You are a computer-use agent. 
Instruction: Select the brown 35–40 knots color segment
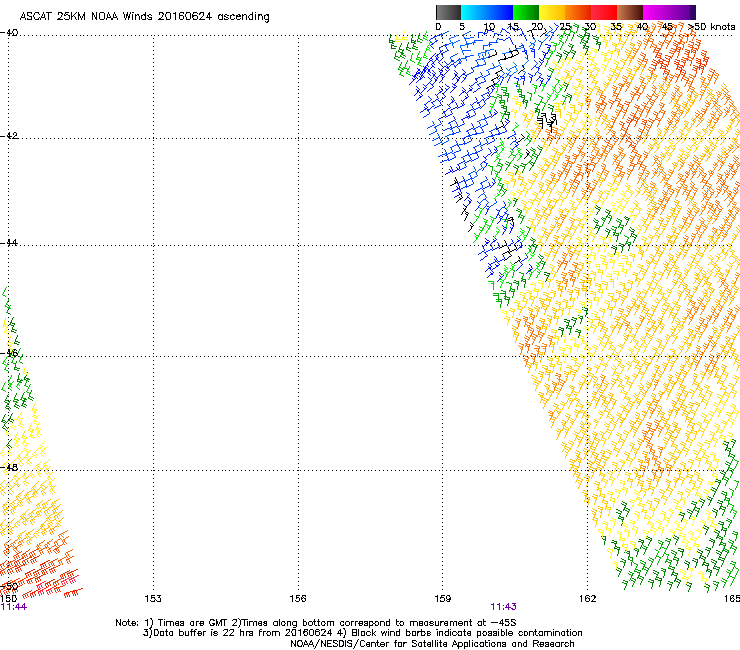(x=630, y=12)
